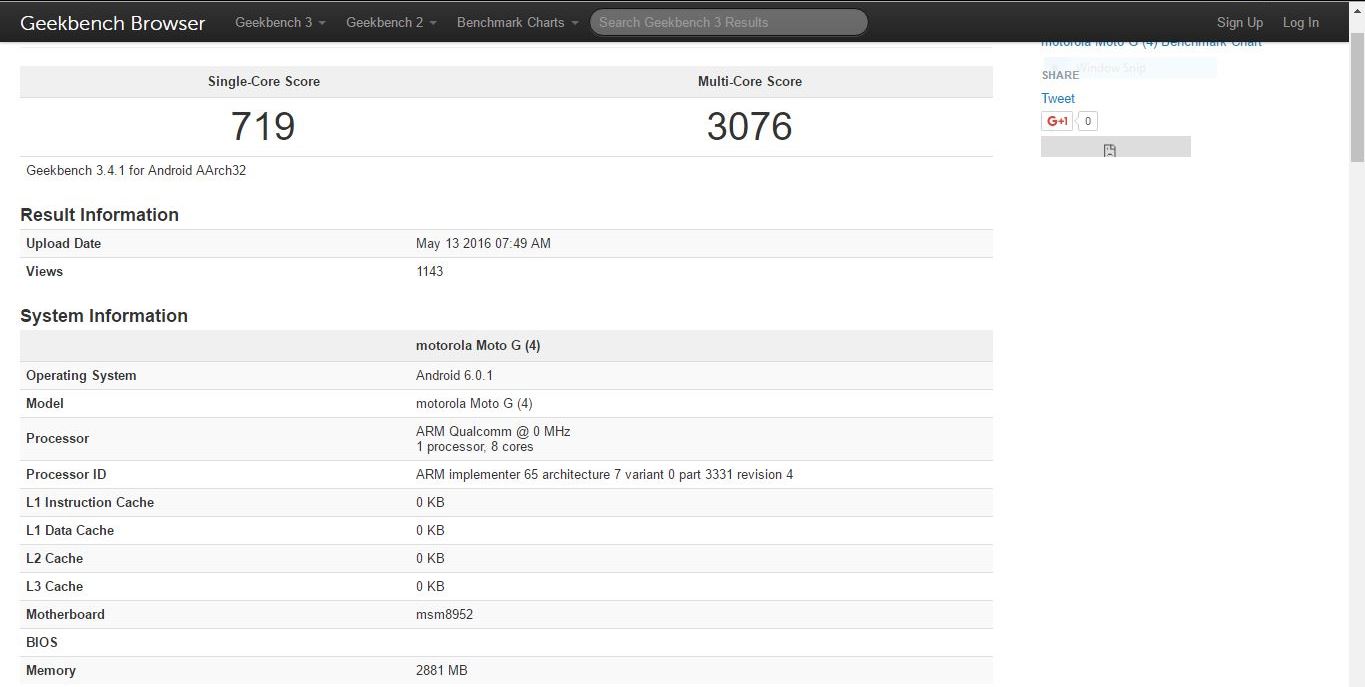Viewport: 1365px width, 687px height.
Task: Select the L2 Cache row label
Action: (x=54, y=558)
